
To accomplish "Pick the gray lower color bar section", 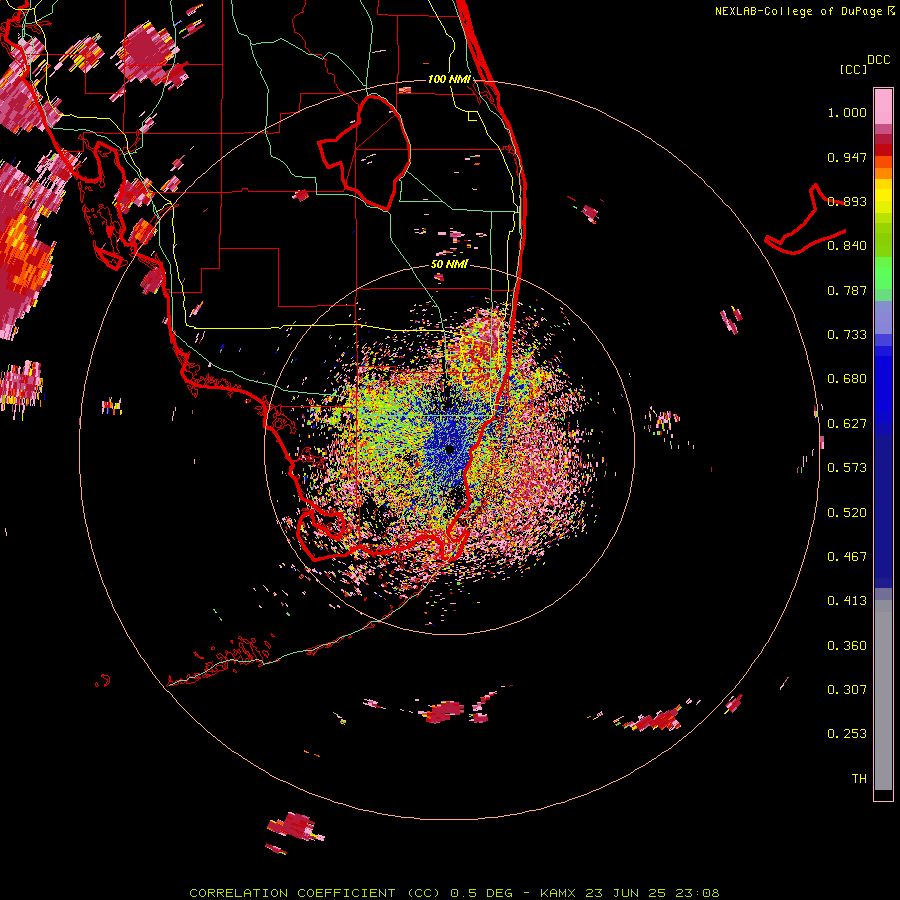I will tap(883, 695).
